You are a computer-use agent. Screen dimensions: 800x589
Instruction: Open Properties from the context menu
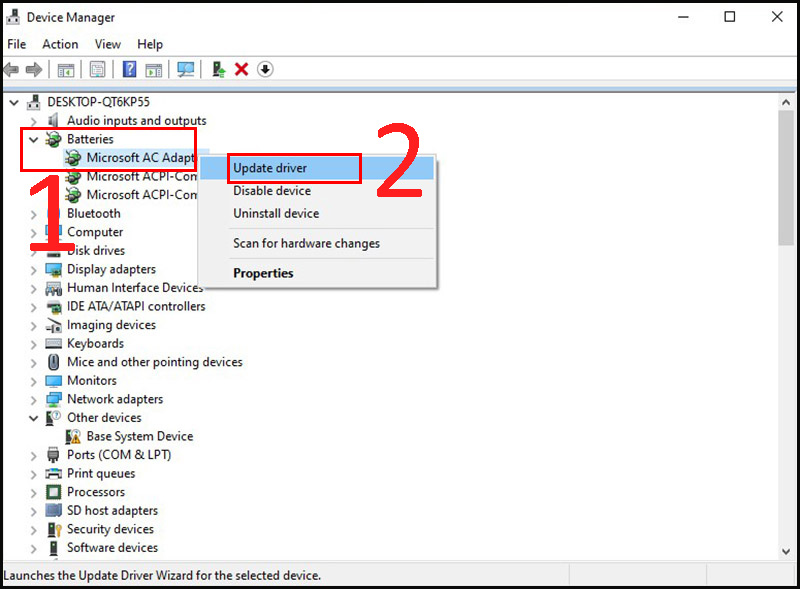pos(317,273)
